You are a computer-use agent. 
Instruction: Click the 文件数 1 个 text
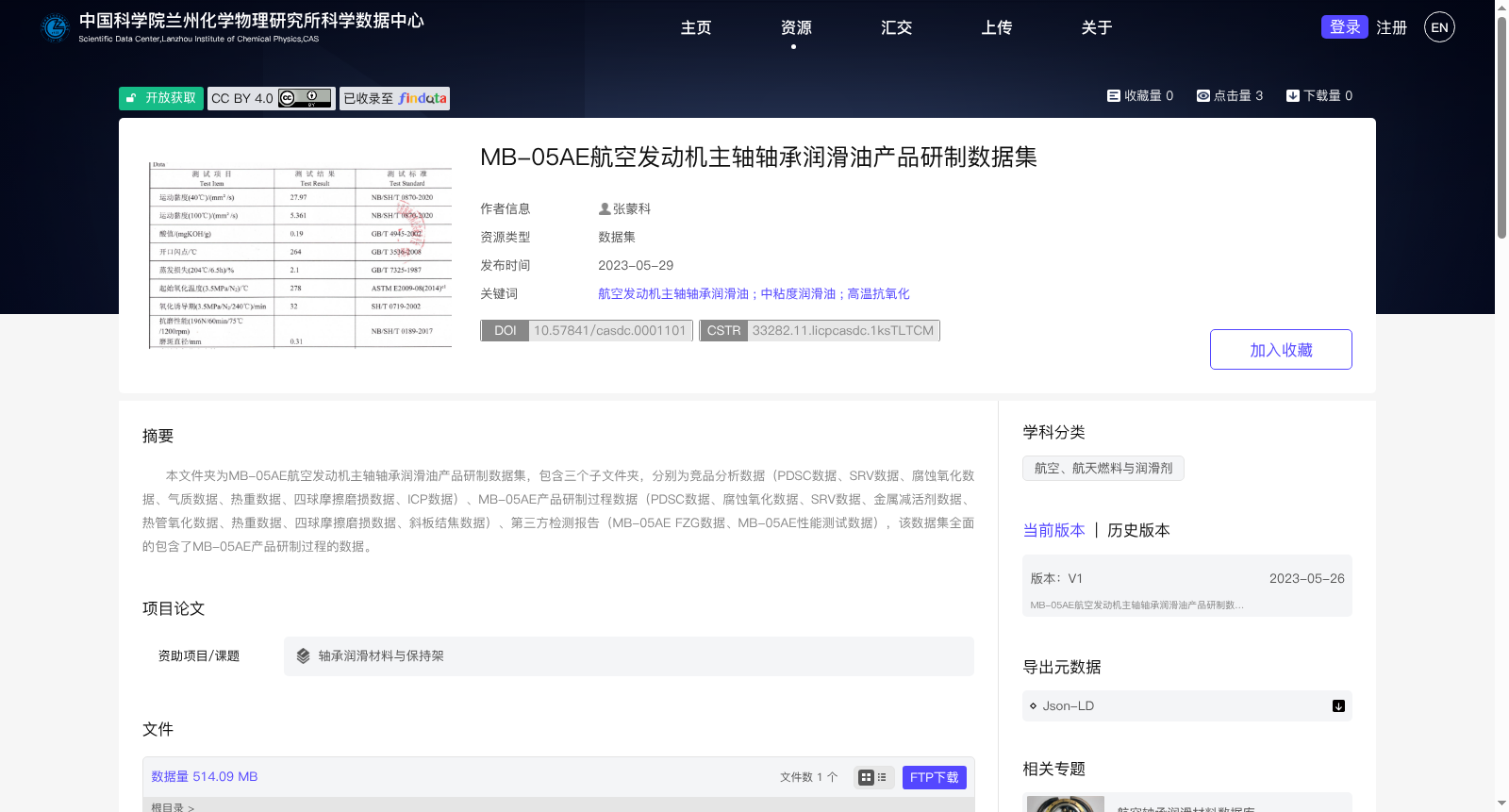click(x=808, y=777)
